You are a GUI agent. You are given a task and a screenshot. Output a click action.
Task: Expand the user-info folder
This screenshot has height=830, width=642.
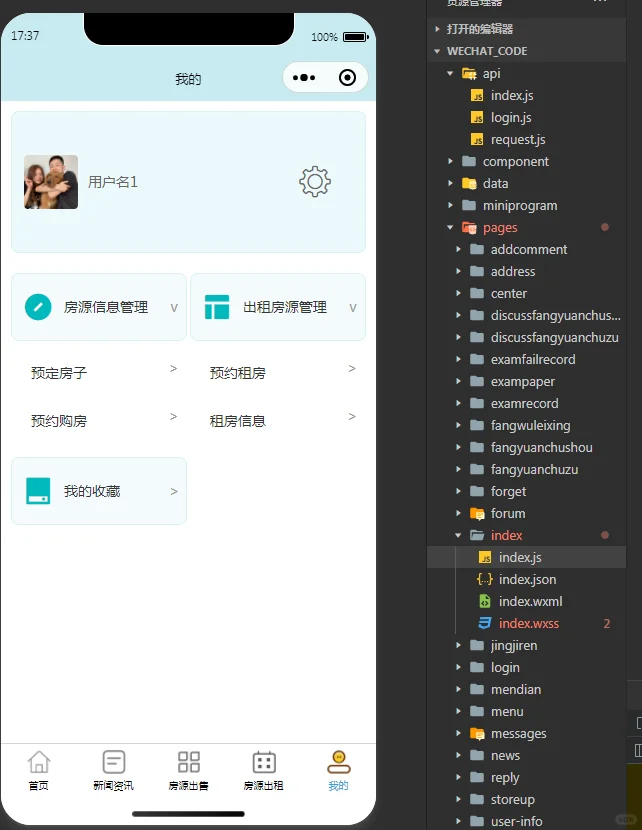pyautogui.click(x=526, y=821)
